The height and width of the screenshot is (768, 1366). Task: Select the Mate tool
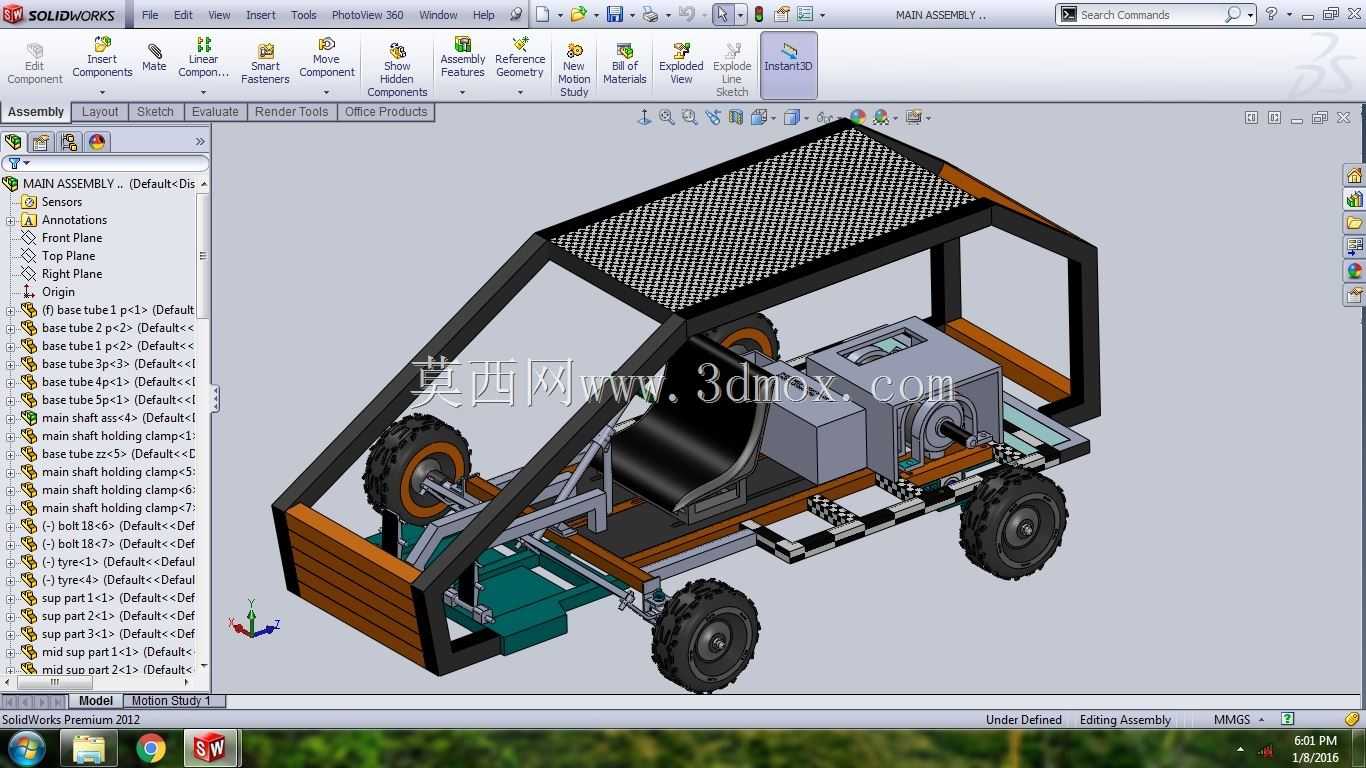click(x=154, y=58)
